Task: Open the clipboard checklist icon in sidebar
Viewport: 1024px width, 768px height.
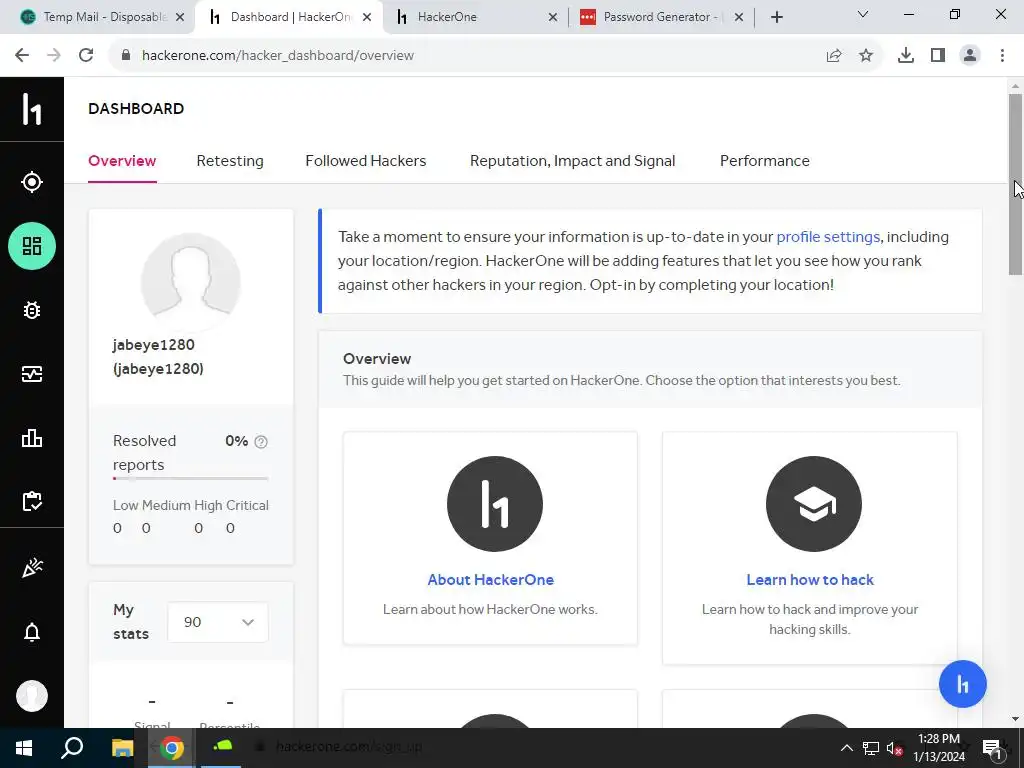Action: coord(31,502)
